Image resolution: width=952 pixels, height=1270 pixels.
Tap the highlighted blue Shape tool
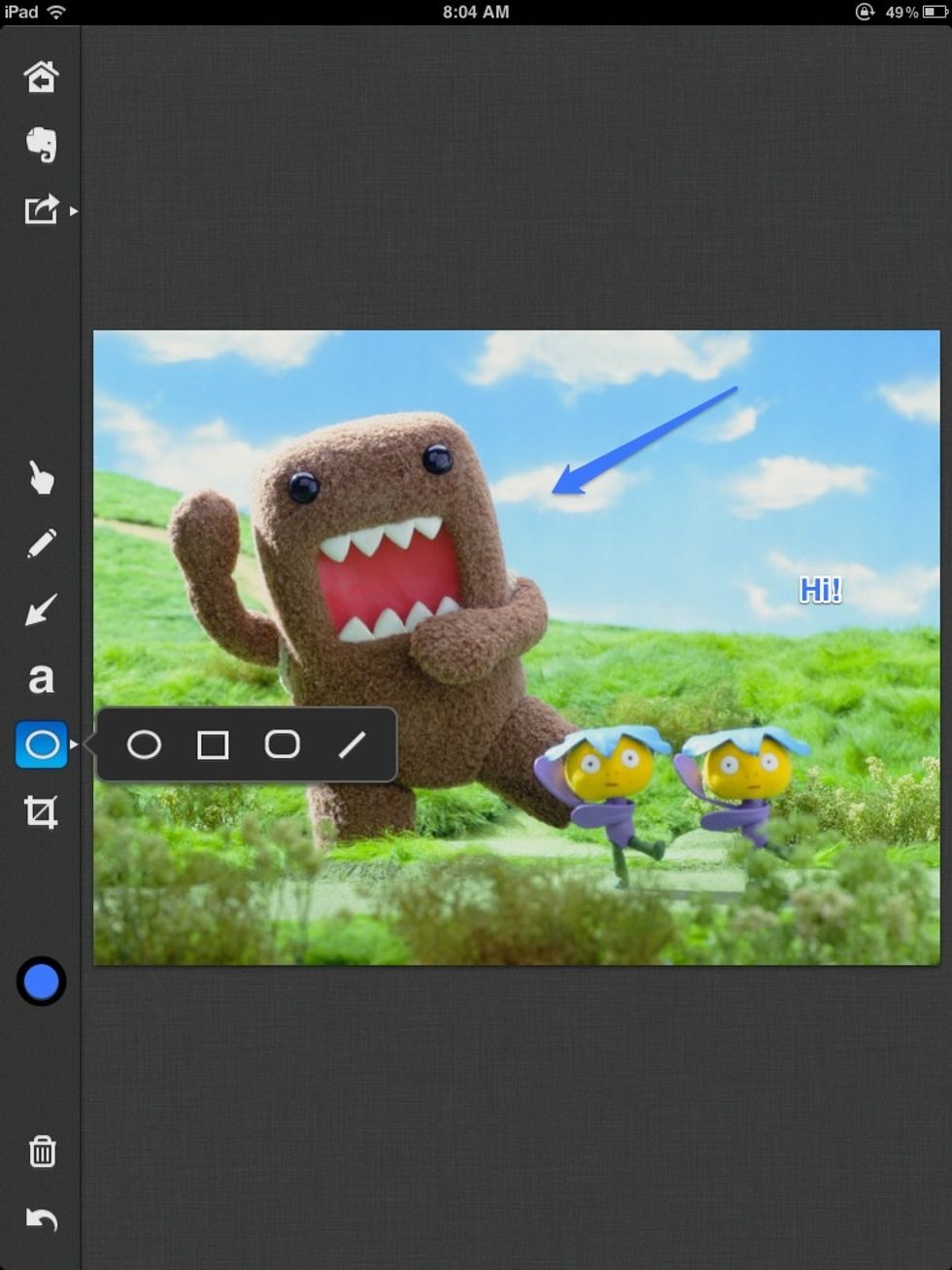pos(41,745)
